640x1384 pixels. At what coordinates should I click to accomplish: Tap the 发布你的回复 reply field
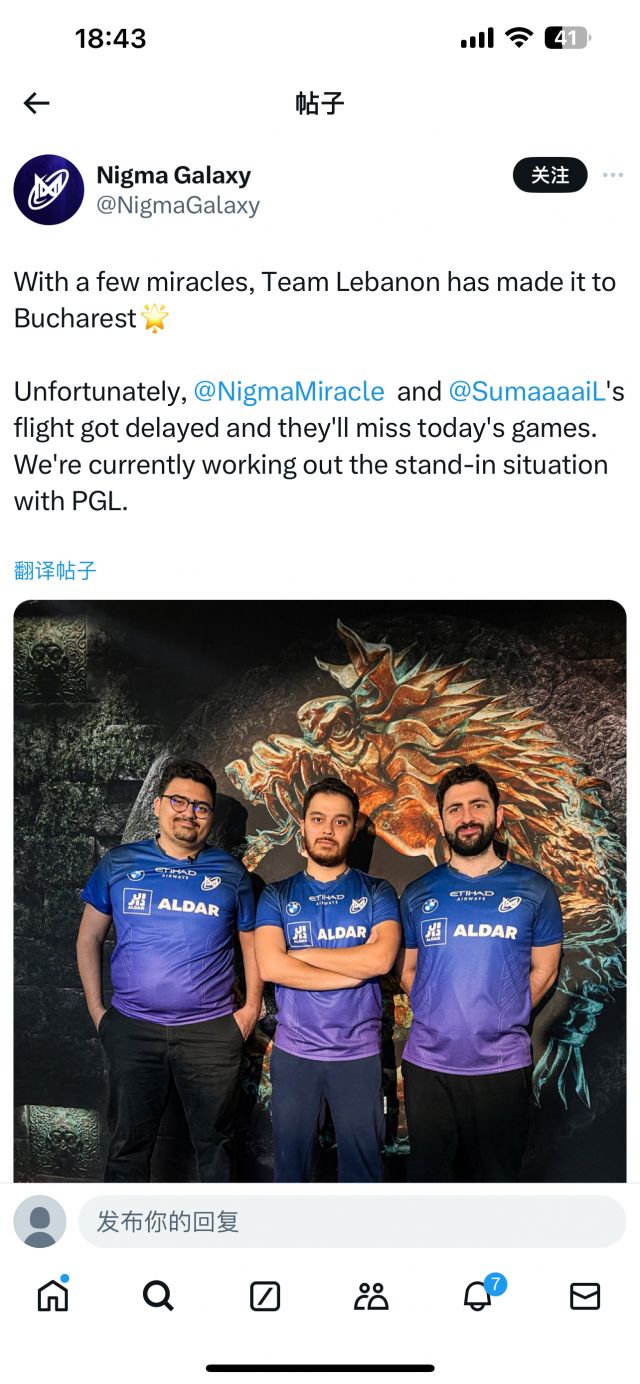[352, 1221]
